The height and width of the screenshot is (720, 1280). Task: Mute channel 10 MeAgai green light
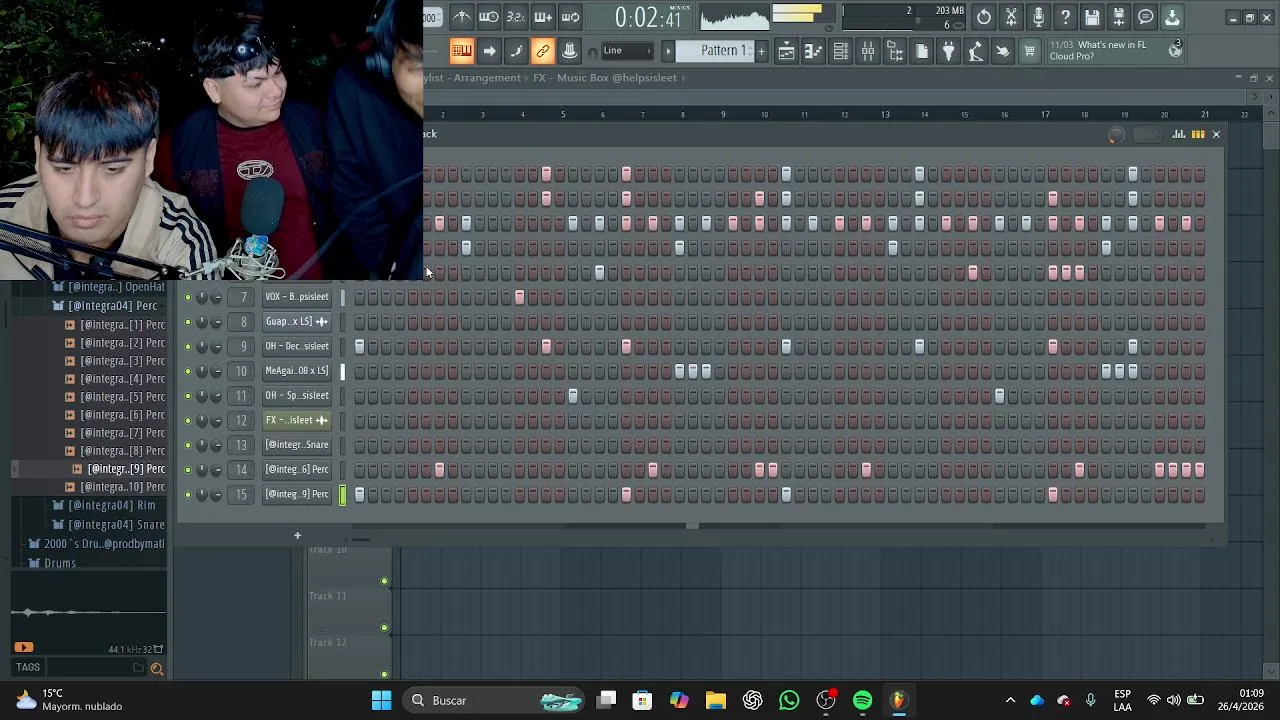point(187,371)
